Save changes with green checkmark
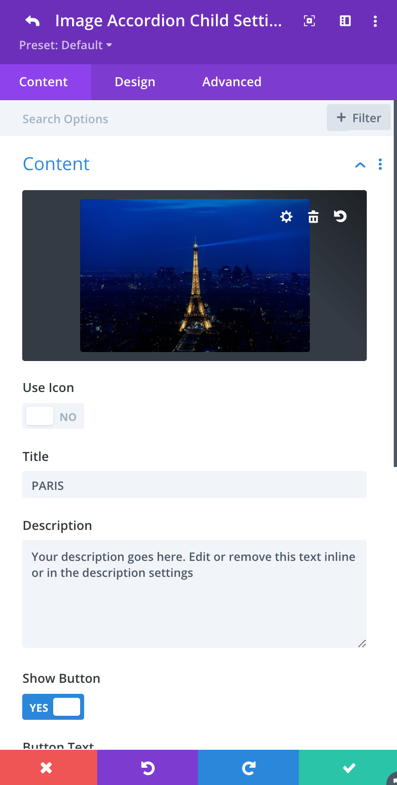Viewport: 397px width, 785px height. [348, 767]
